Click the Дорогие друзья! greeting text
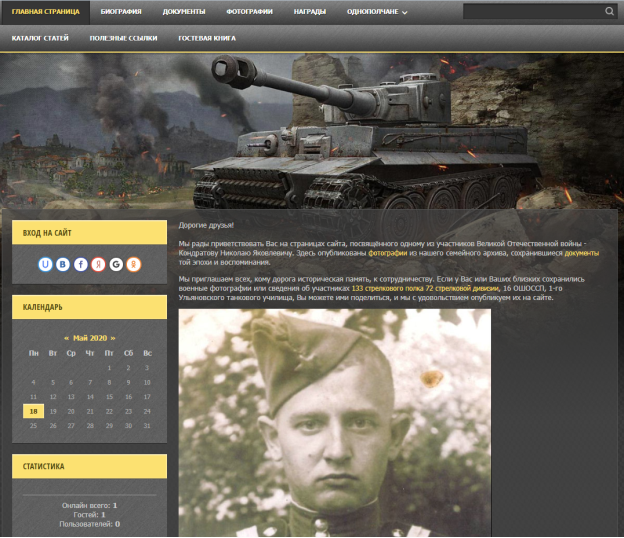 pyautogui.click(x=206, y=226)
